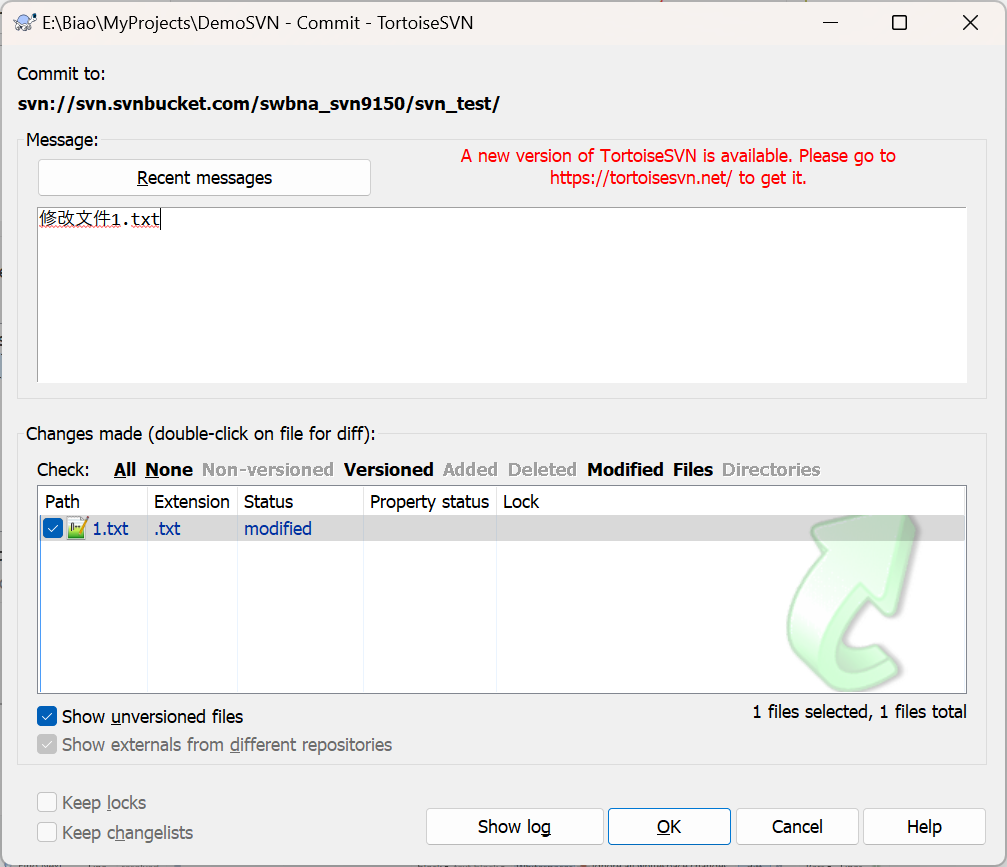The height and width of the screenshot is (867, 1007).
Task: Click the 1.txt modified file icon
Action: tap(77, 528)
